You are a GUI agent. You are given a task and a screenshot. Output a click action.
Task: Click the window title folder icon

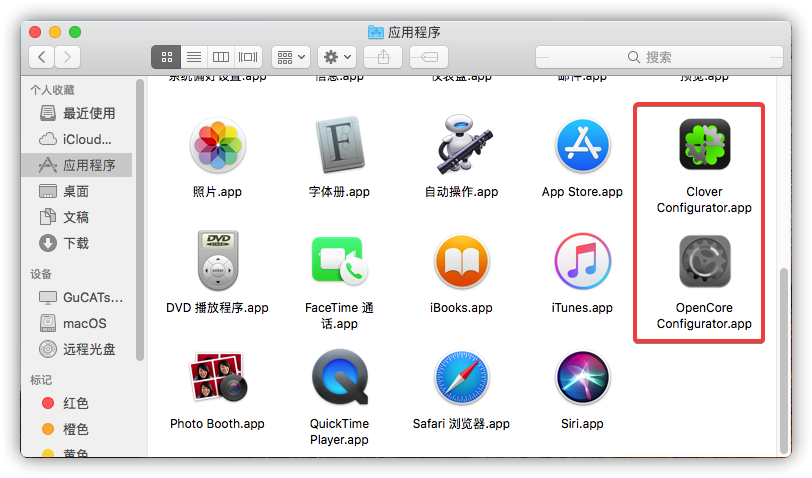click(375, 32)
